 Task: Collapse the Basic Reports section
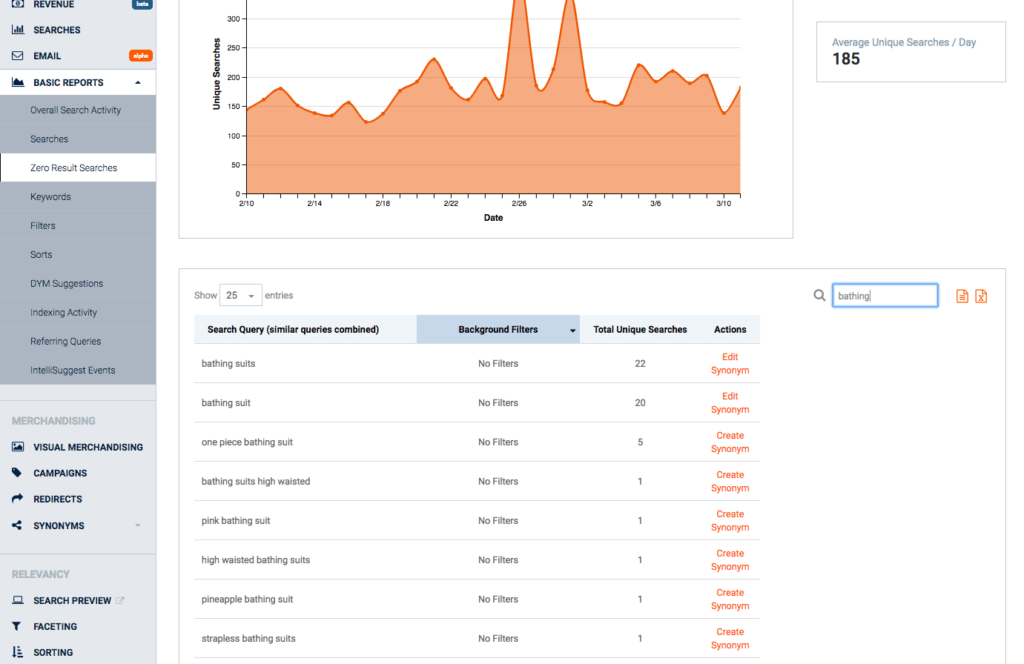(x=141, y=82)
